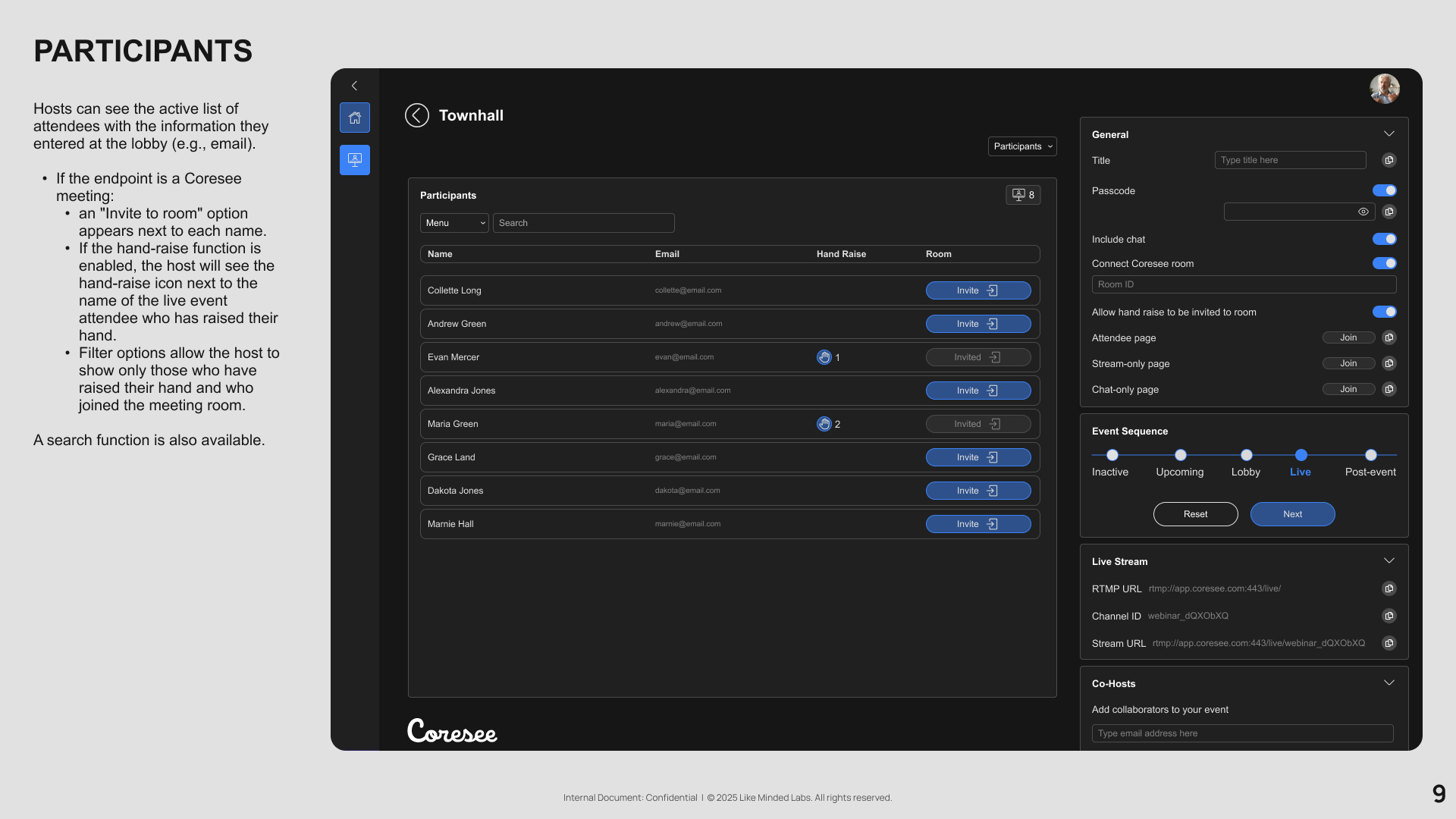Toggle the Passcode switch

point(1384,190)
